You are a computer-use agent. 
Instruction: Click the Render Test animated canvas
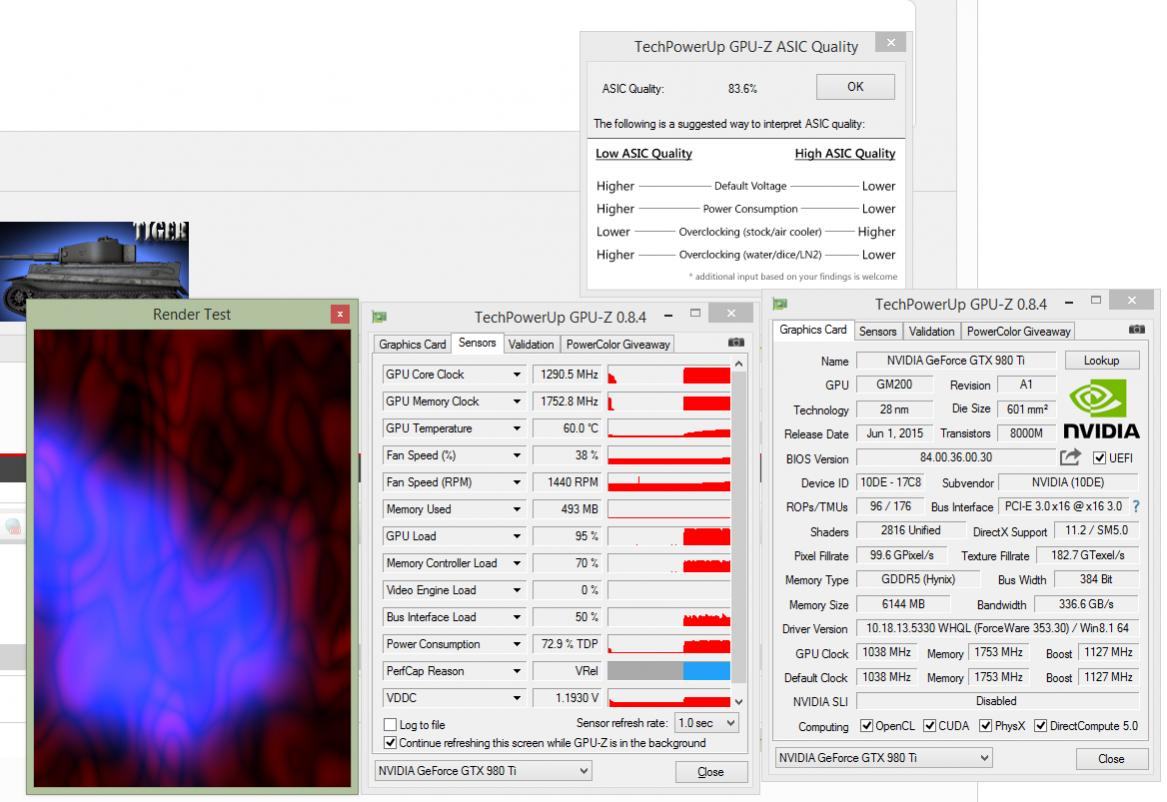(x=192, y=558)
